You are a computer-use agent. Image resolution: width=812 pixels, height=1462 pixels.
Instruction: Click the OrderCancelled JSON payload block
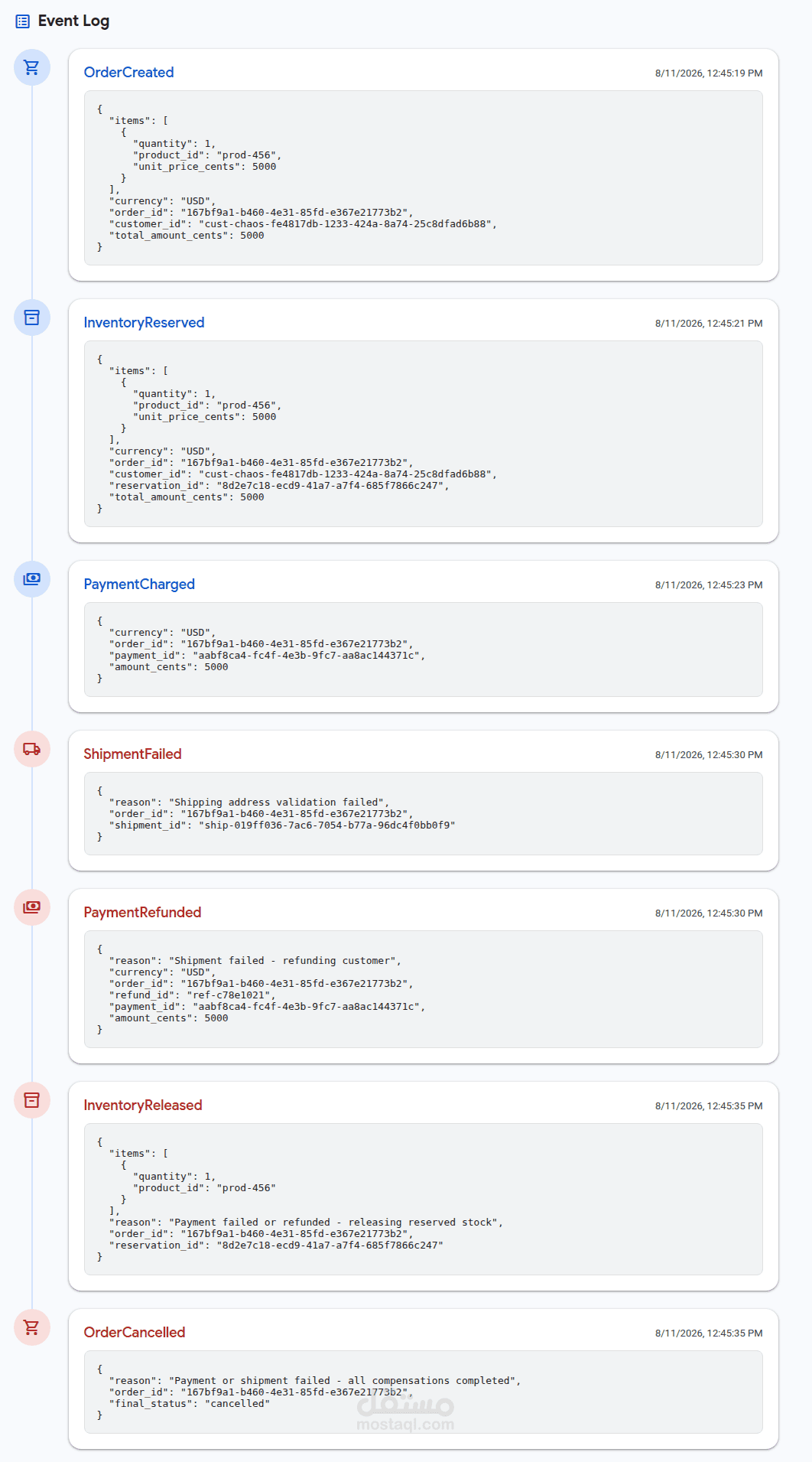coord(424,1392)
